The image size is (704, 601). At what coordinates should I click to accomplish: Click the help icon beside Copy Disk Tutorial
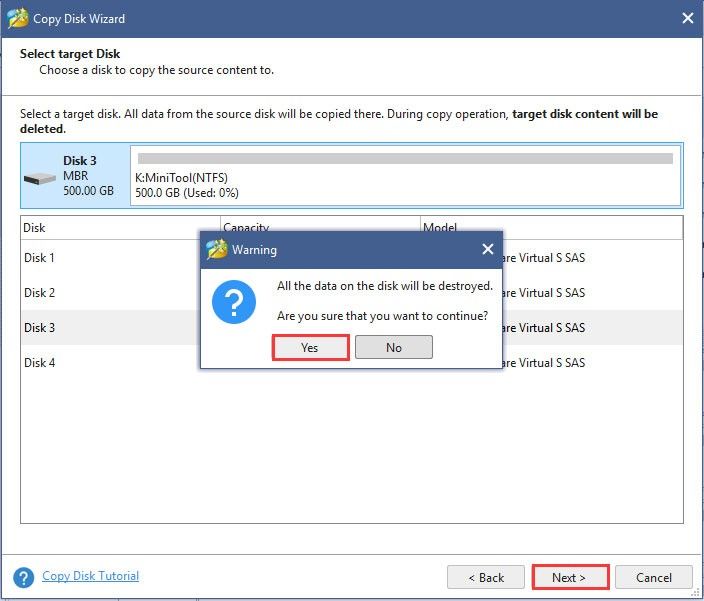23,577
